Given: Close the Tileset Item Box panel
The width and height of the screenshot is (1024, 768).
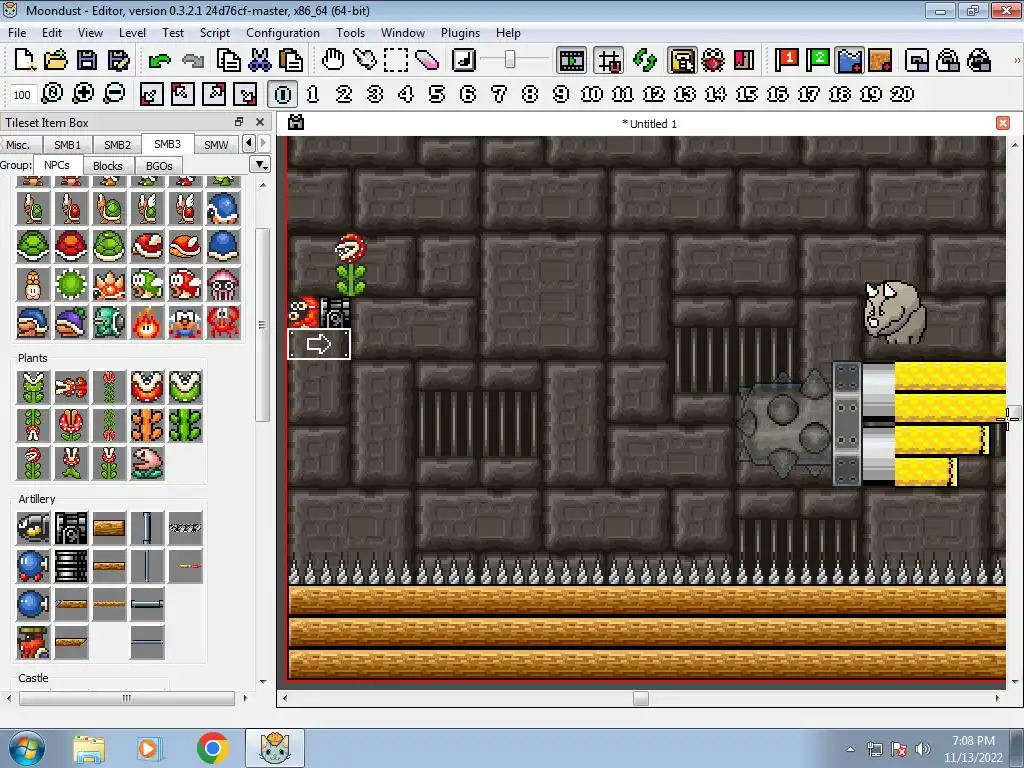Looking at the screenshot, I should (x=260, y=122).
